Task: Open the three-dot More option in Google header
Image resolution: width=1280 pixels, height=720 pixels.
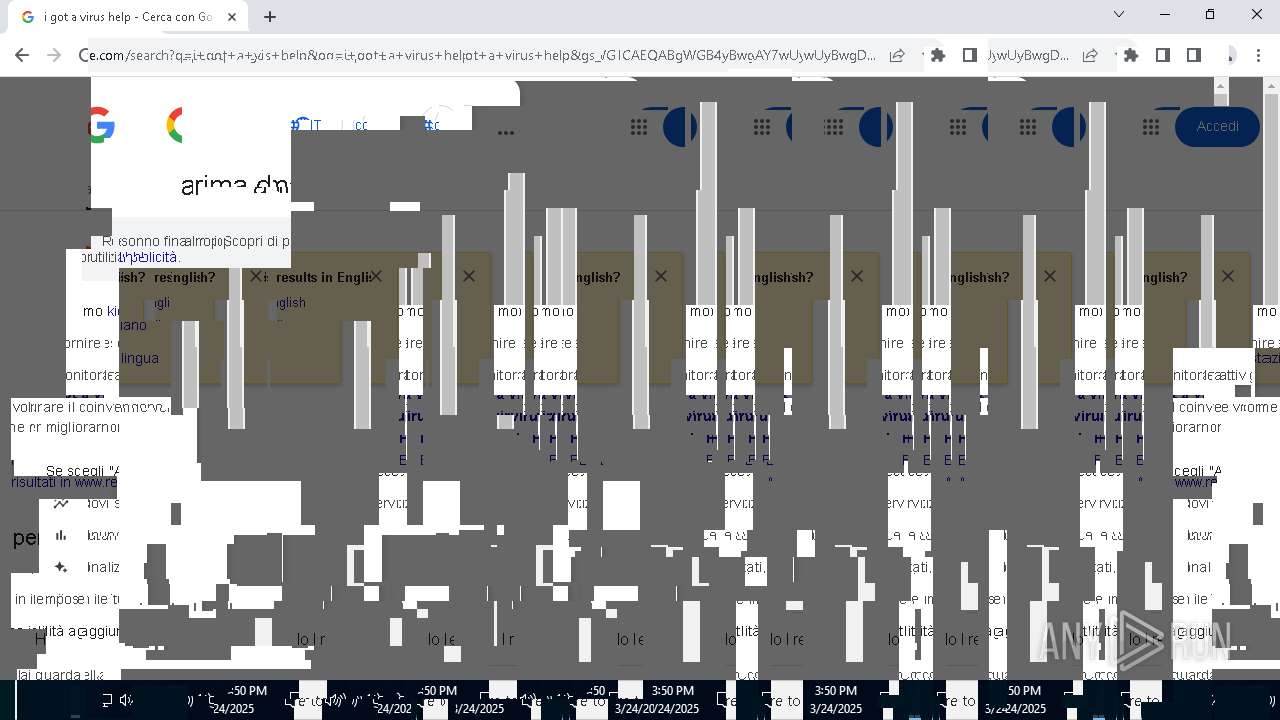Action: click(506, 132)
